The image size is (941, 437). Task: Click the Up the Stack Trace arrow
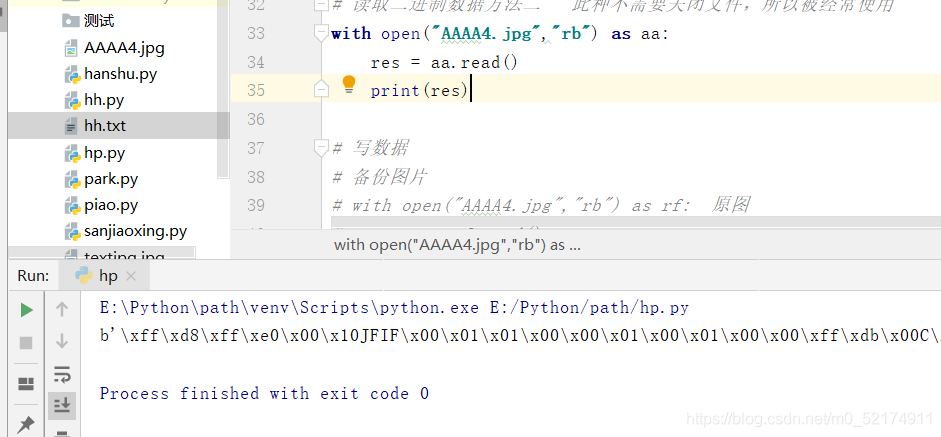point(62,309)
